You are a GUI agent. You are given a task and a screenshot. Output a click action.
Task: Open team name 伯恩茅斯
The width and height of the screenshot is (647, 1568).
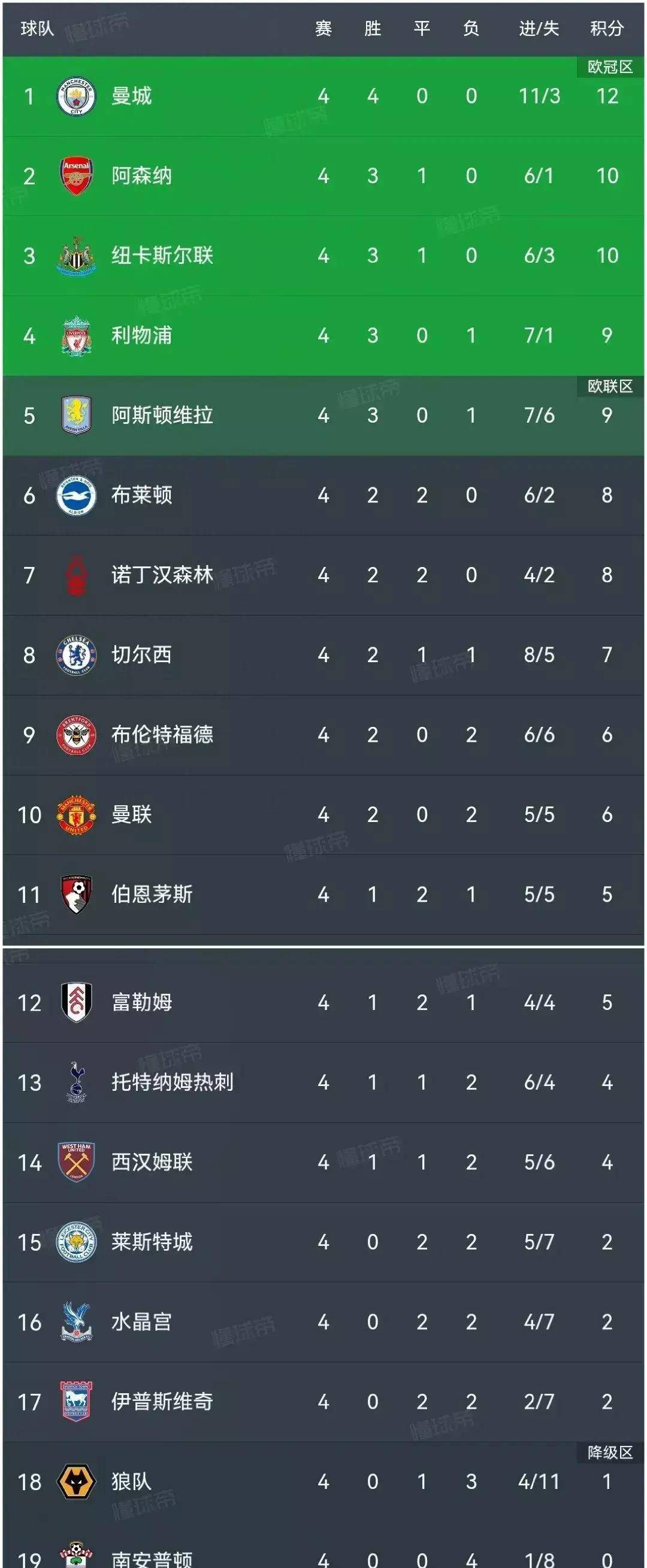tap(152, 894)
